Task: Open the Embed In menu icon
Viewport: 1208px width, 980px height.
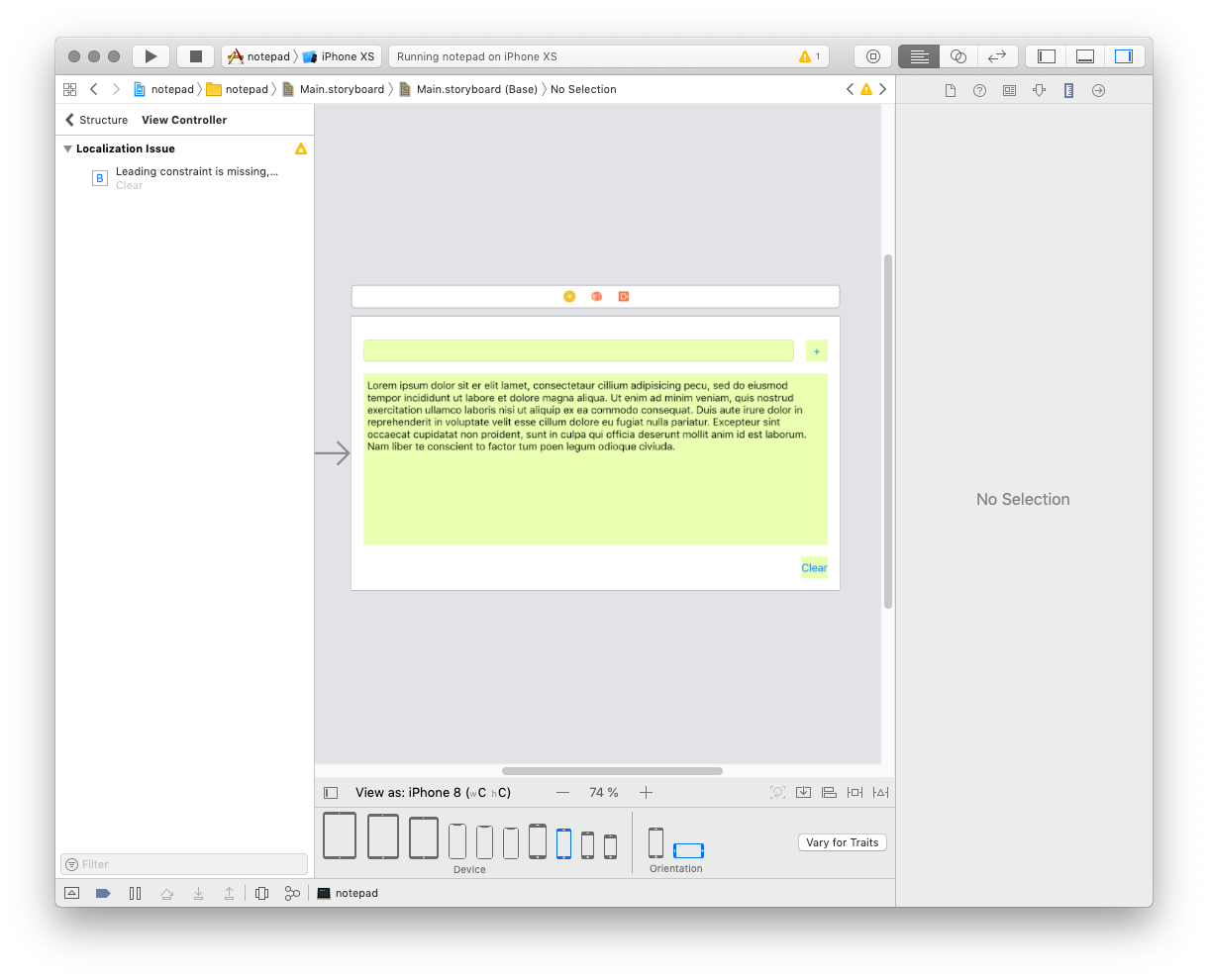Action: coord(804,792)
